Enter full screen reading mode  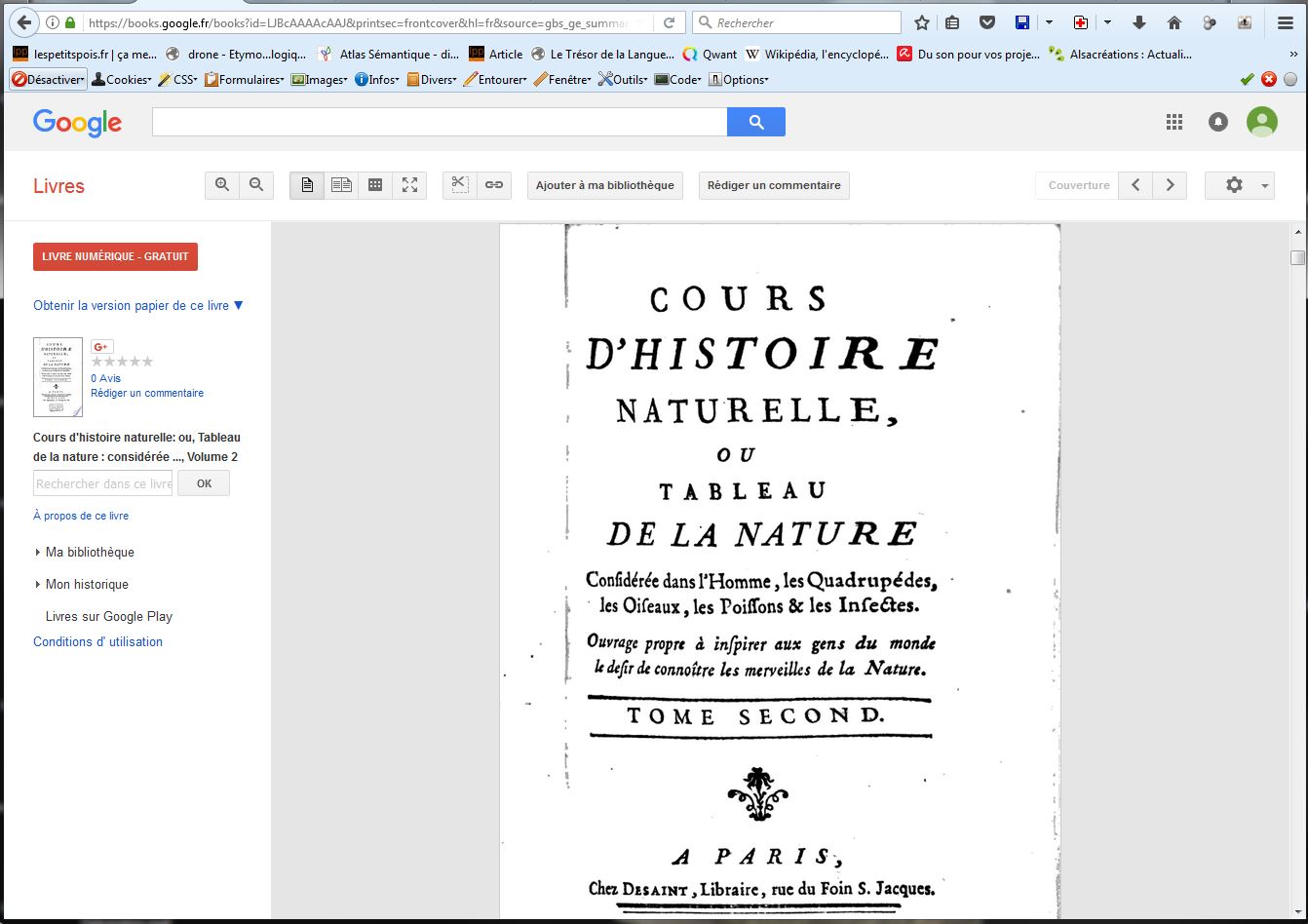(x=409, y=185)
